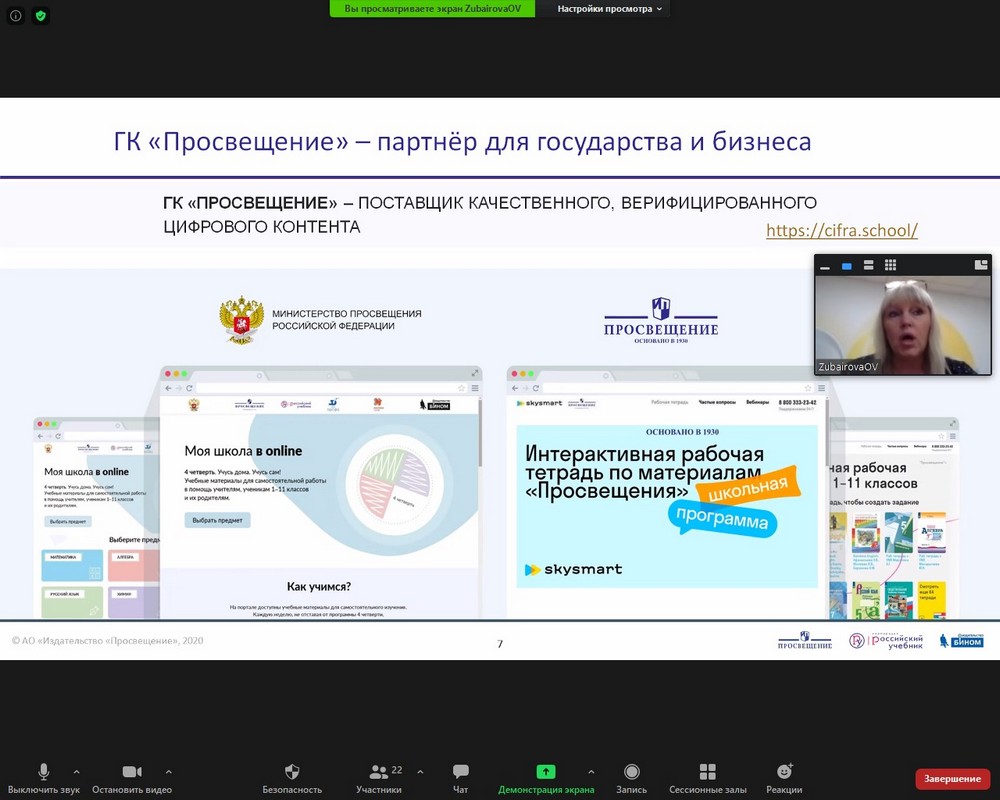Click the Министерство просвещения coat of arms emblem
The image size is (1000, 800).
pos(241,320)
